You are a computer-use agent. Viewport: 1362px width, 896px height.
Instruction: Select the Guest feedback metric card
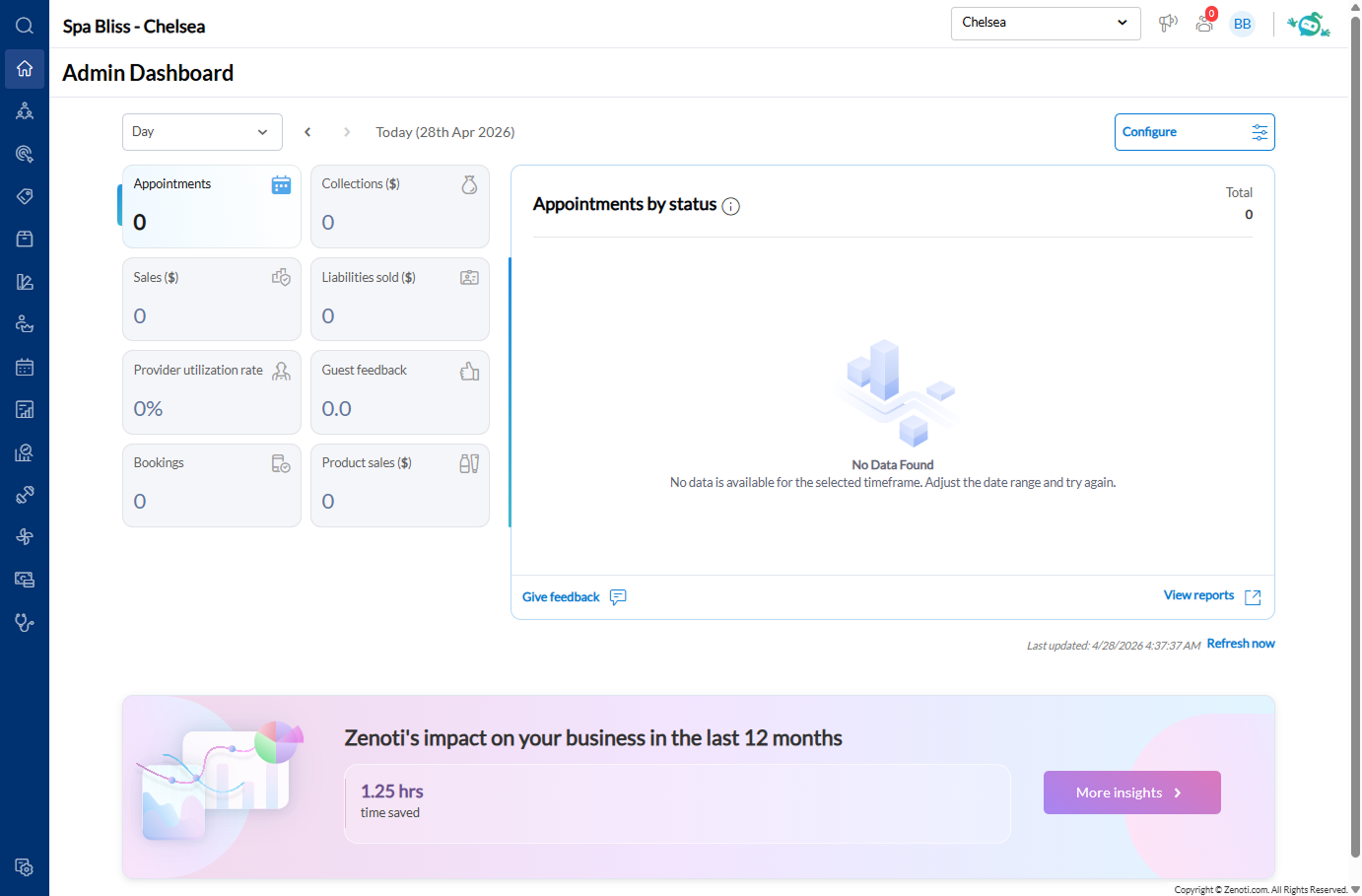tap(399, 391)
